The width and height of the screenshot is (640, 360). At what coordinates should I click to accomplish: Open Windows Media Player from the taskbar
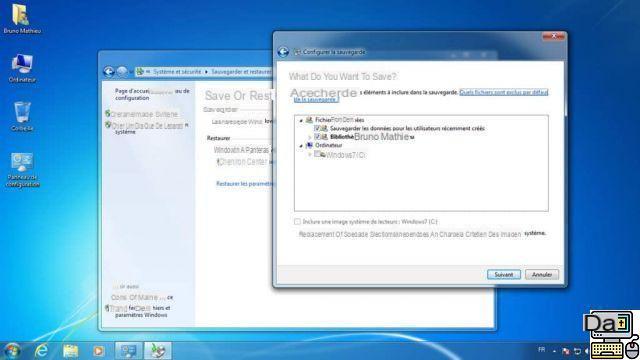(98, 351)
